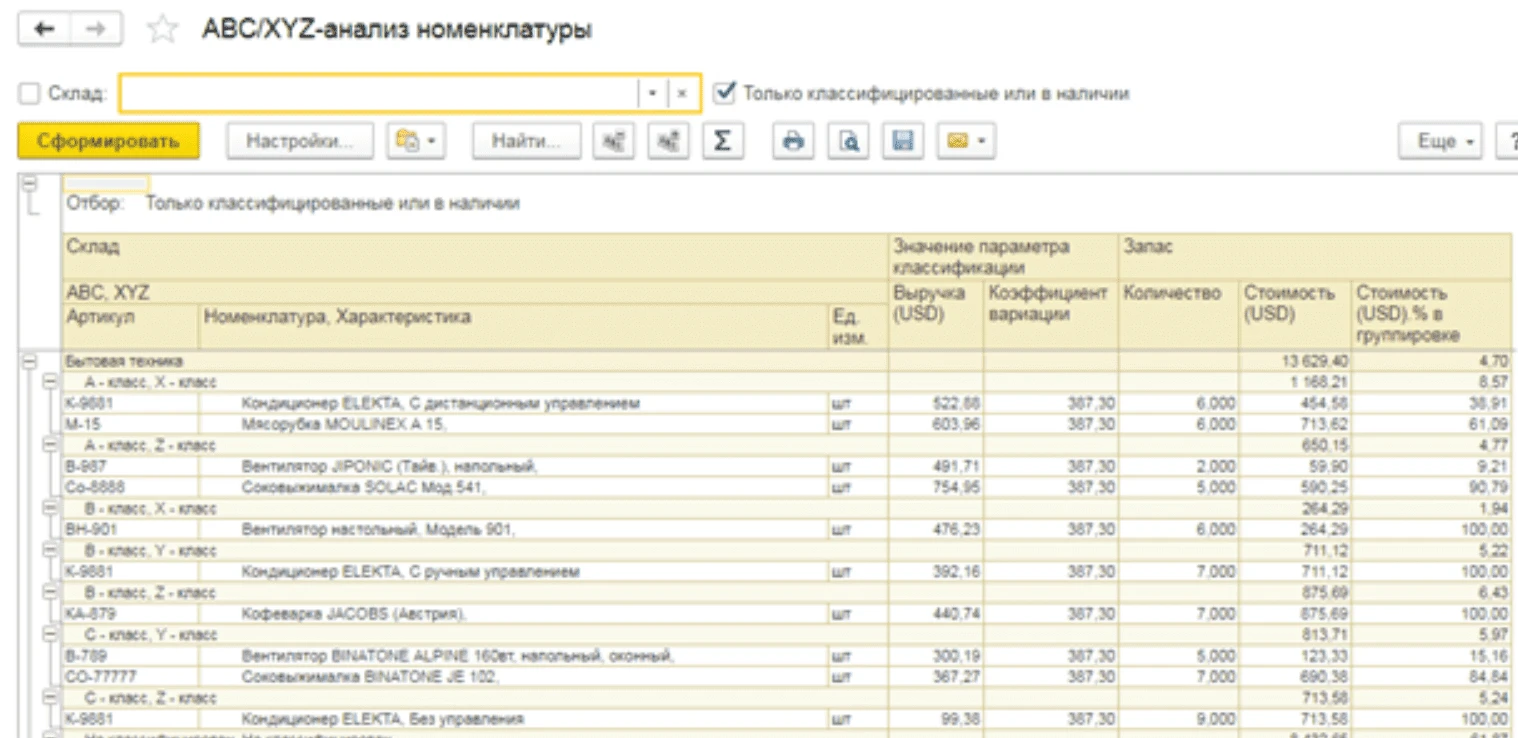Click the Sum (Σ) toolbar icon
1518x738 pixels.
(x=721, y=142)
